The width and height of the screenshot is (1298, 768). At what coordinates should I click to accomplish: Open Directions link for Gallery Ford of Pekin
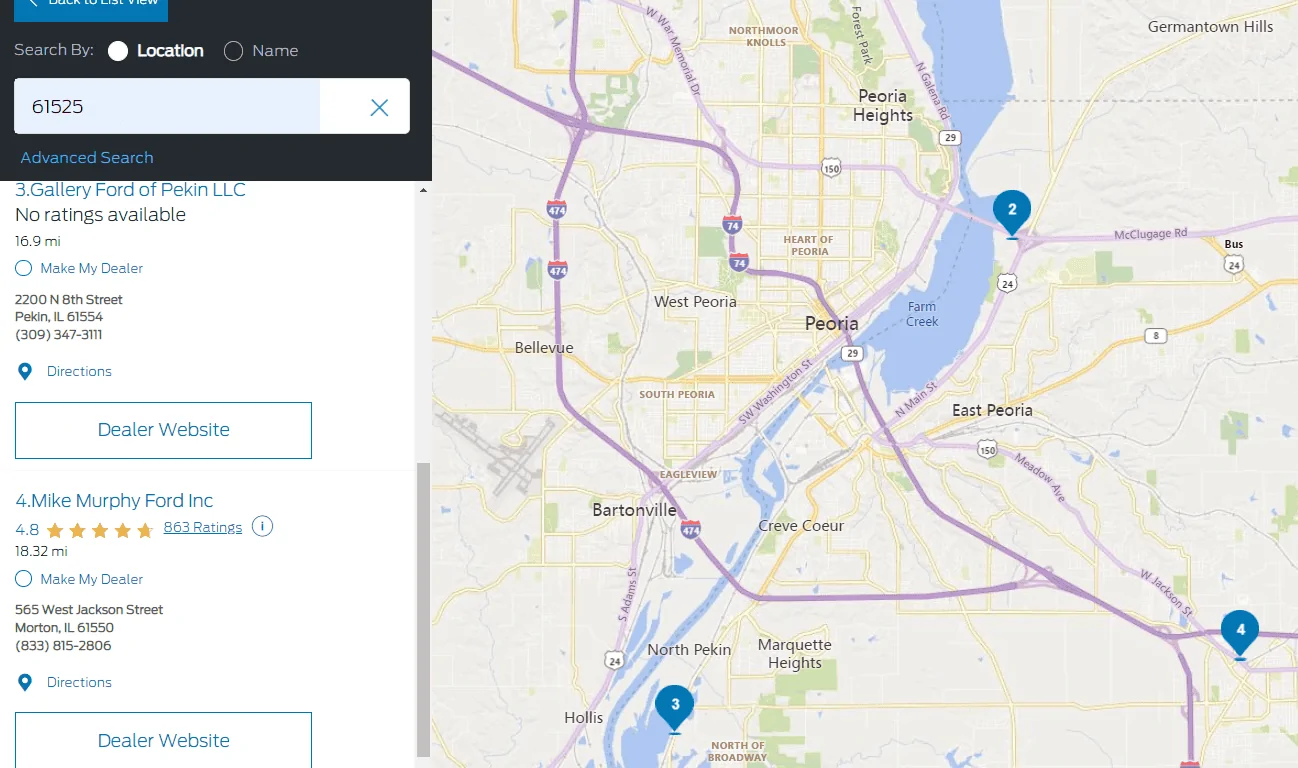pyautogui.click(x=79, y=371)
